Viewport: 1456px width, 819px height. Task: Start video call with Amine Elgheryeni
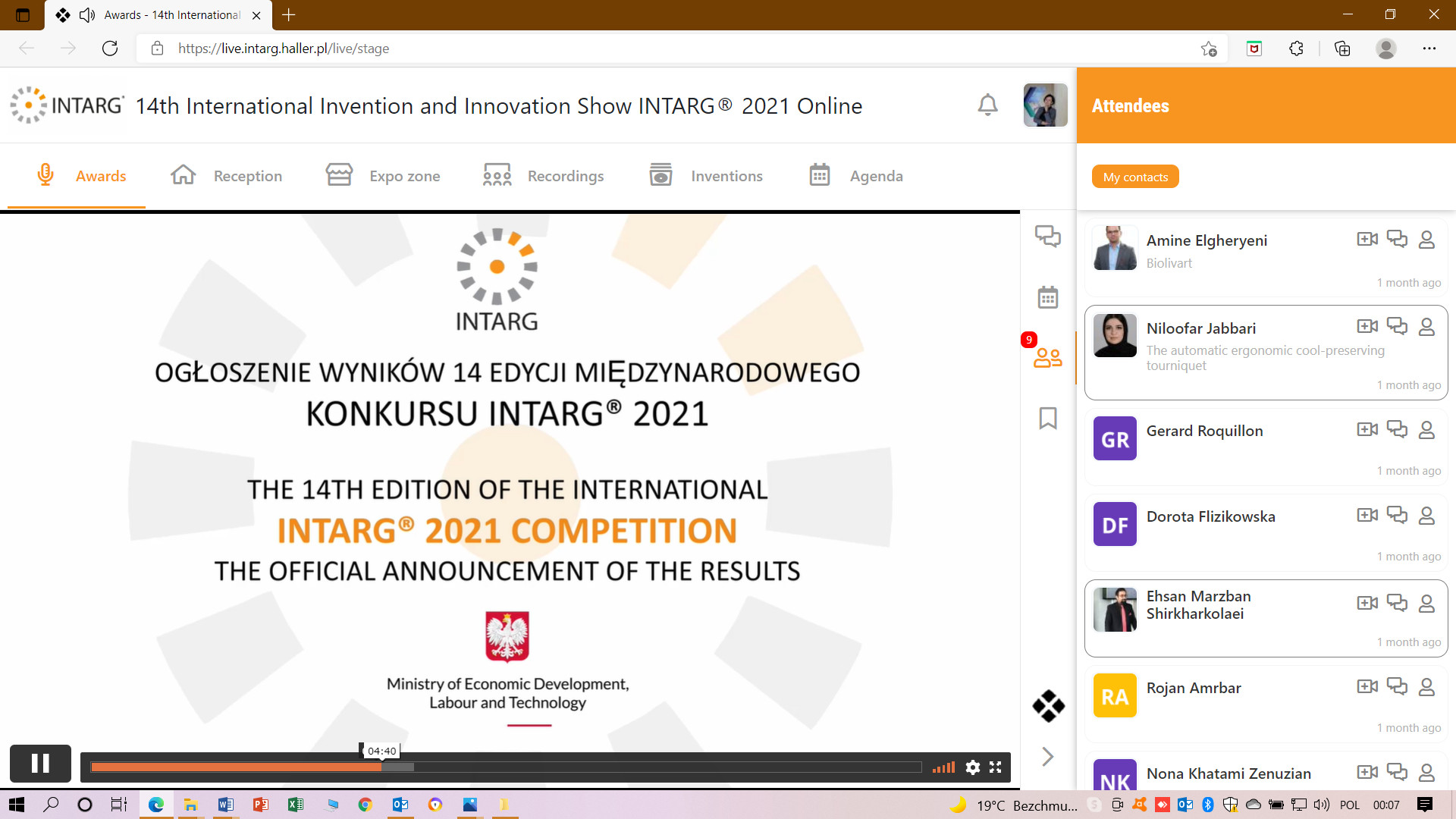point(1367,239)
